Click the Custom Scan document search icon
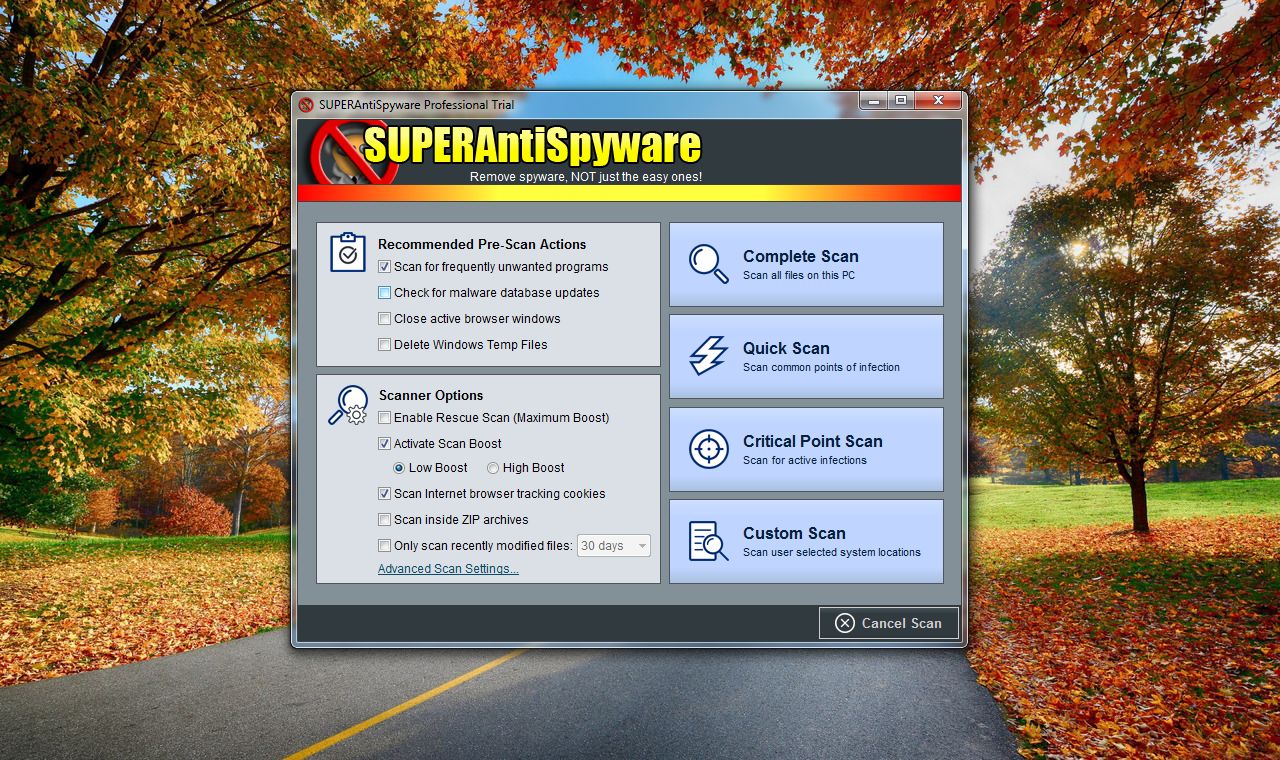 pos(708,541)
